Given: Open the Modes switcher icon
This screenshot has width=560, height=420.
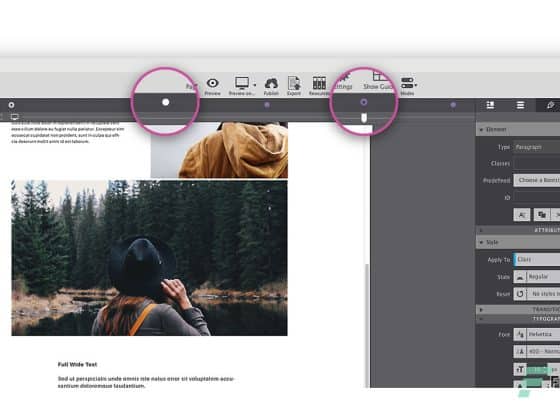Looking at the screenshot, I should coord(407,83).
